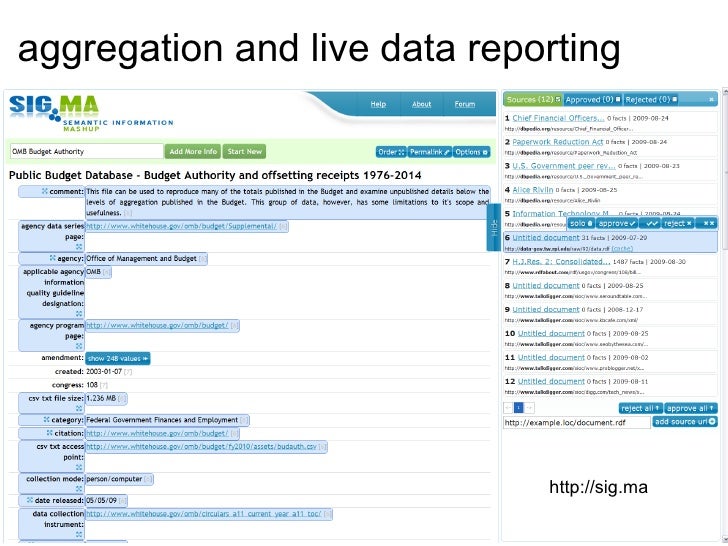Click the source marker after 1.236 MB
The height and width of the screenshot is (546, 728).
[x=122, y=398]
